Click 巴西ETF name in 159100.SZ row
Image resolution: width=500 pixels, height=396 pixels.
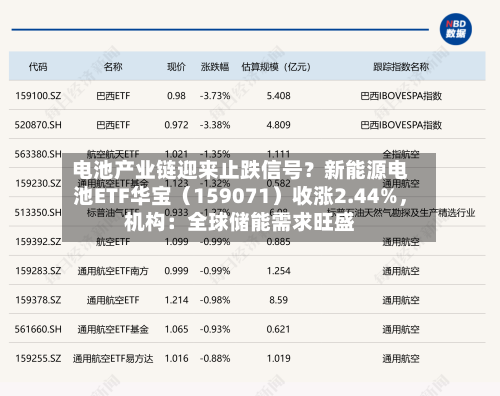113,96
